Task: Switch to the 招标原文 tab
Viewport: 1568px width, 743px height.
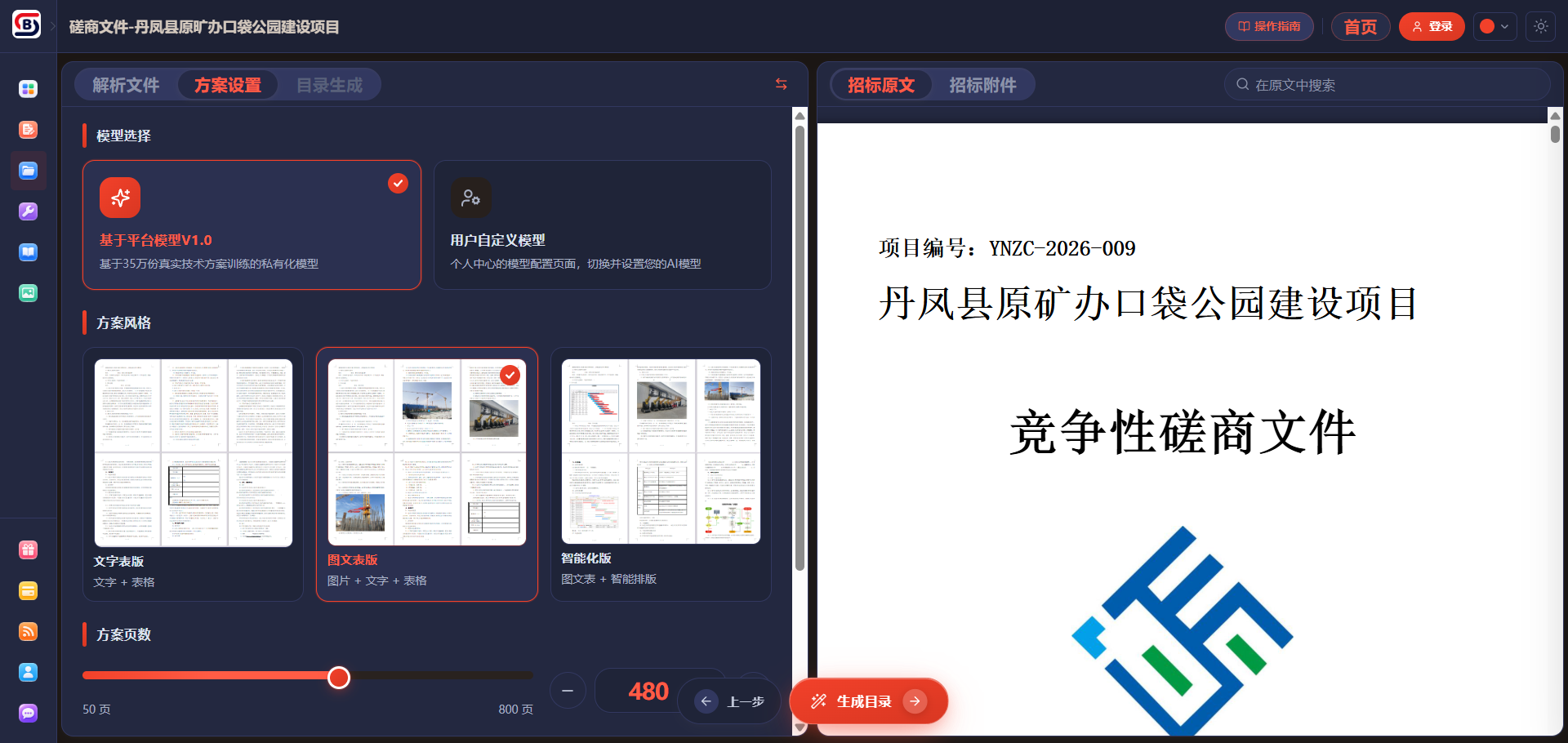Action: click(881, 85)
